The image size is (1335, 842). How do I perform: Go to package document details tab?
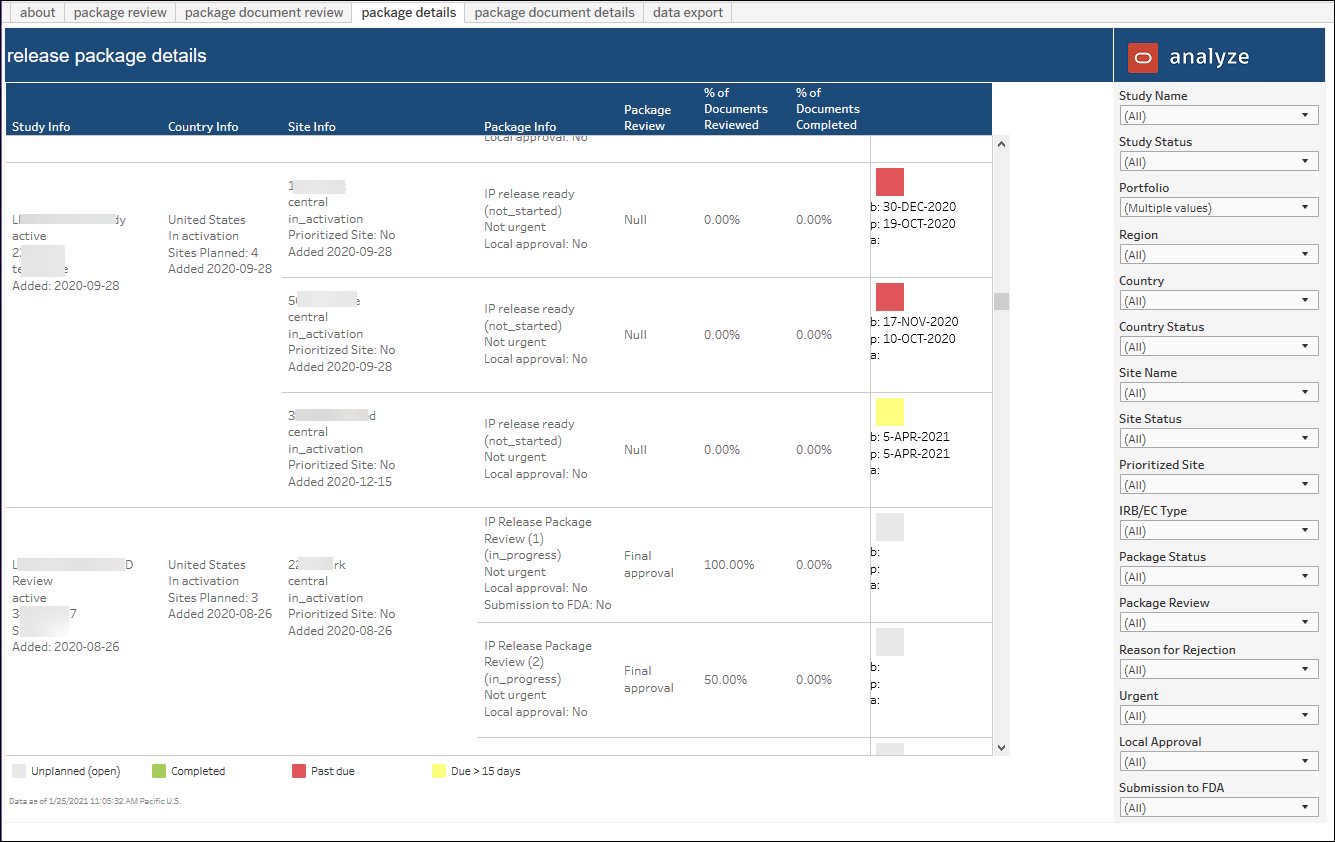[x=554, y=12]
